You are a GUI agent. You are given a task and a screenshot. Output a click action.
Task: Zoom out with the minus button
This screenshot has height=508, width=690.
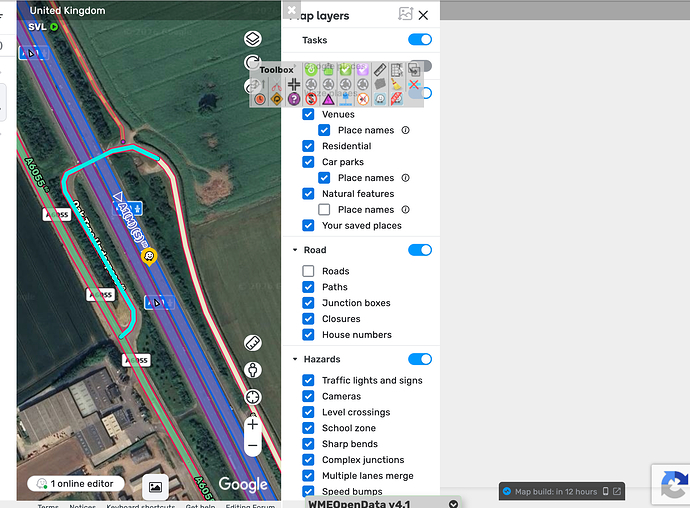253,445
